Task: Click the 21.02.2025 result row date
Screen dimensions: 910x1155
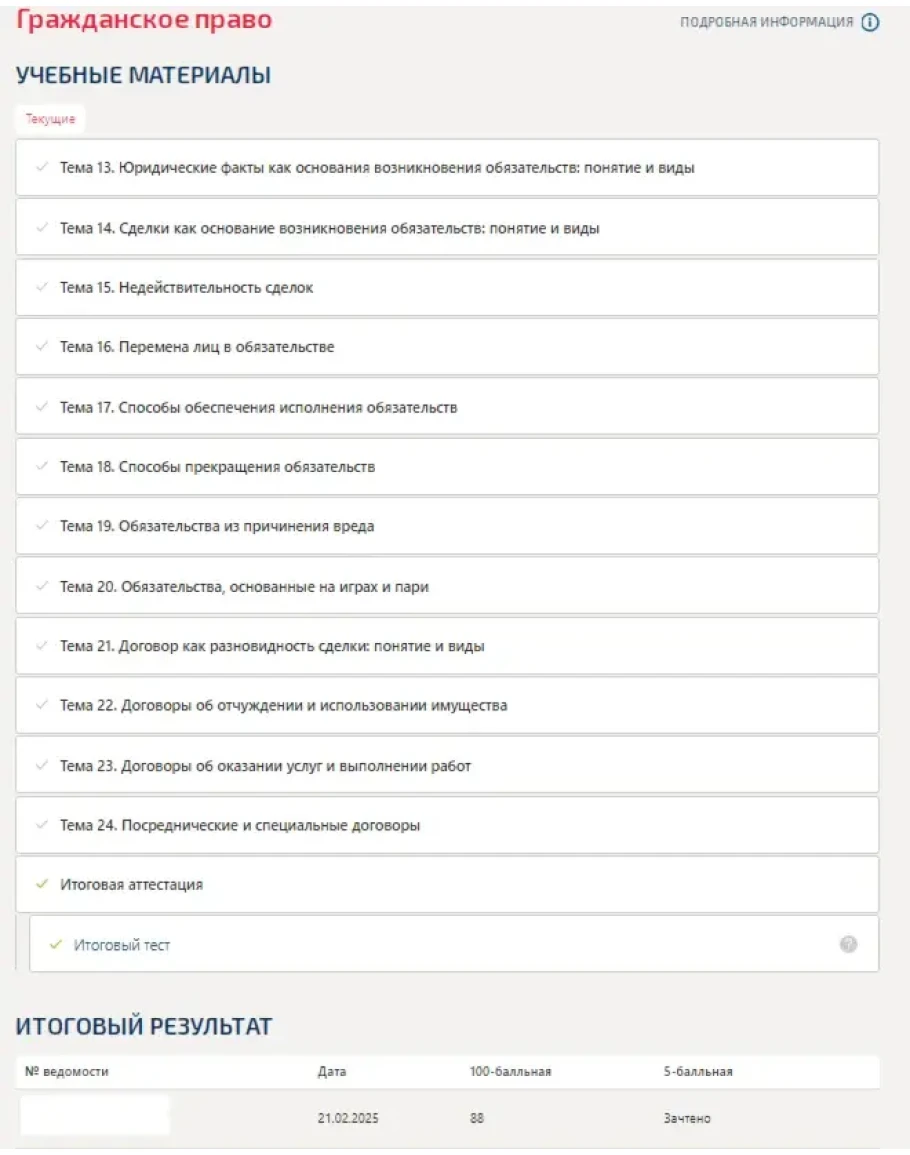Action: pyautogui.click(x=345, y=1118)
